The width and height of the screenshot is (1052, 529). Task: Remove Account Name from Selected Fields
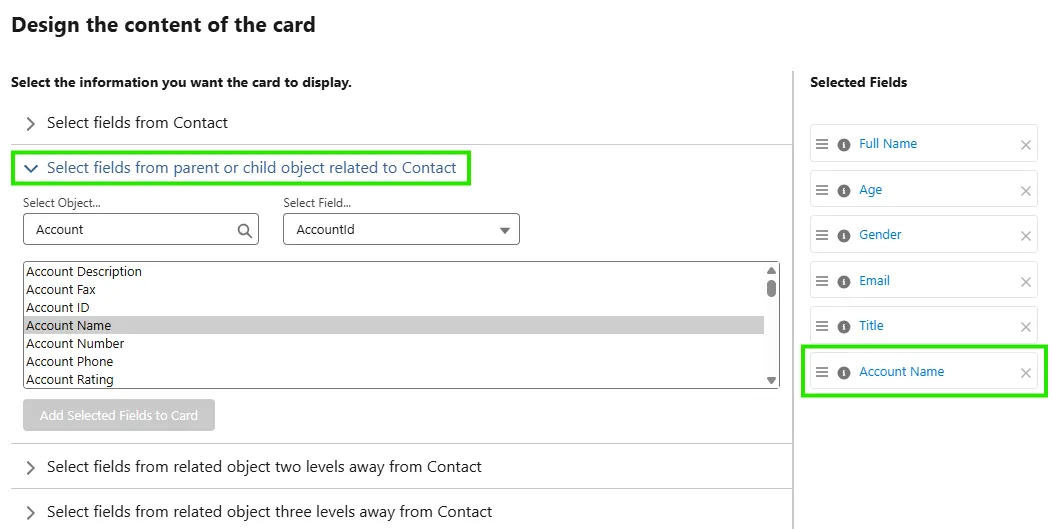[x=1025, y=373]
